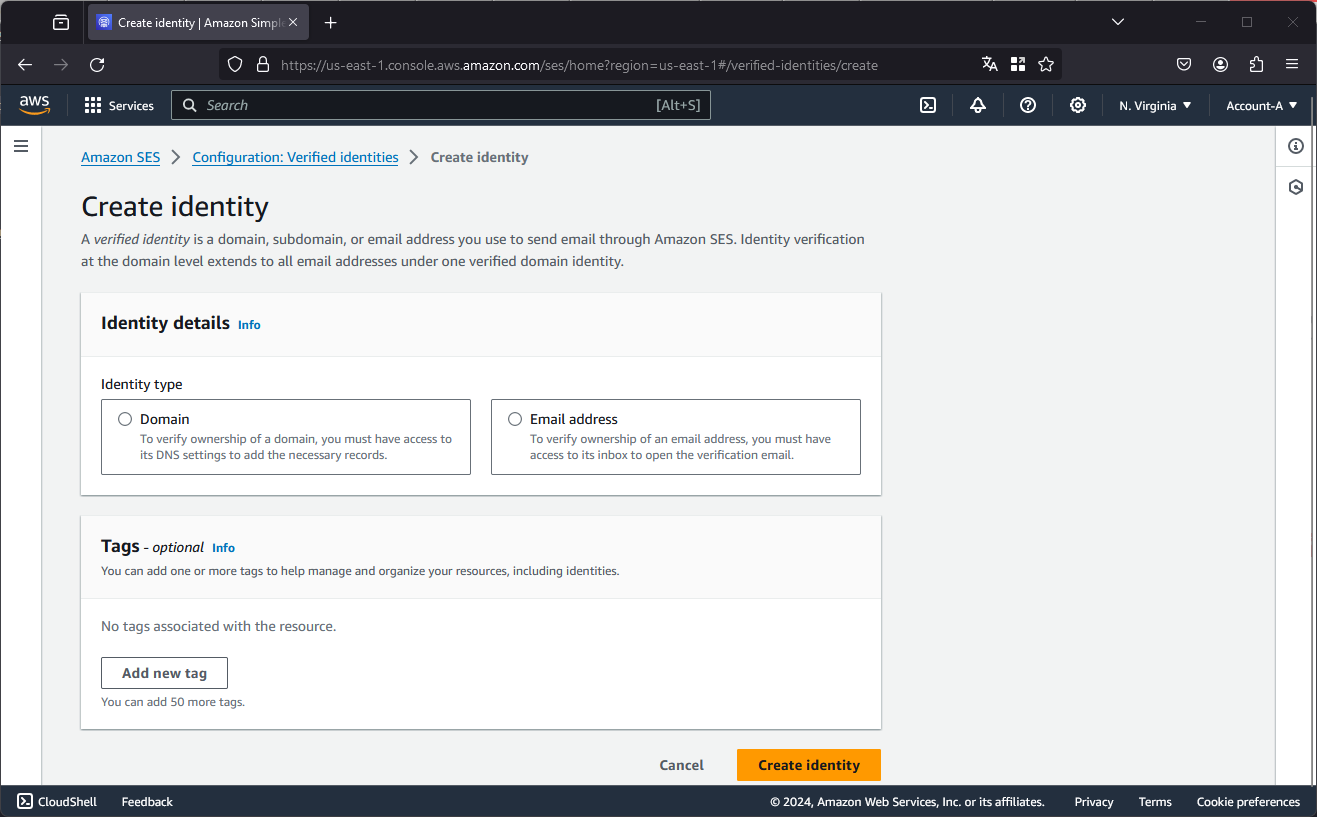1317x817 pixels.
Task: Click the browser URL address bar
Action: click(x=579, y=65)
